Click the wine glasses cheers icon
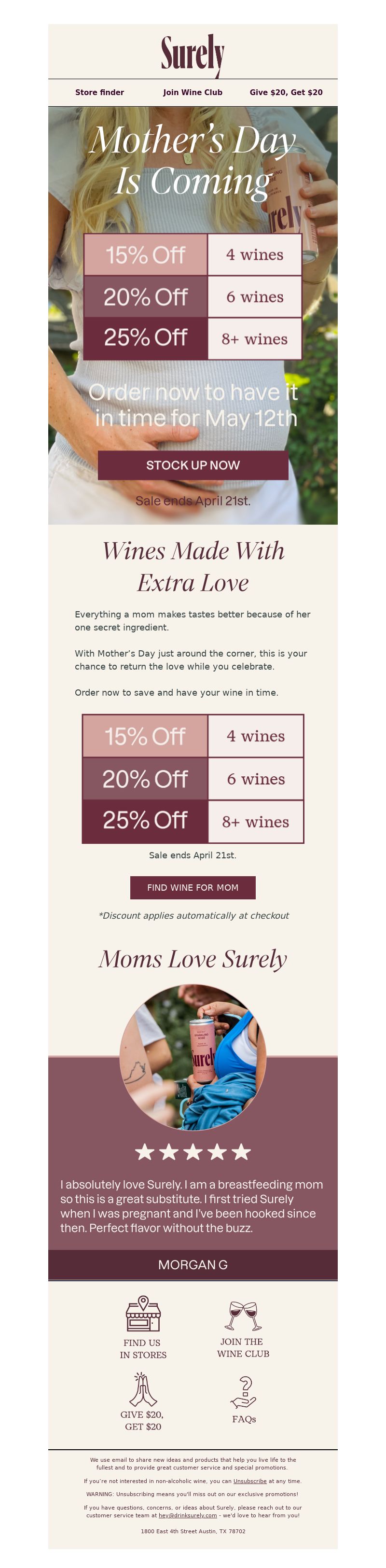 (x=242, y=1316)
